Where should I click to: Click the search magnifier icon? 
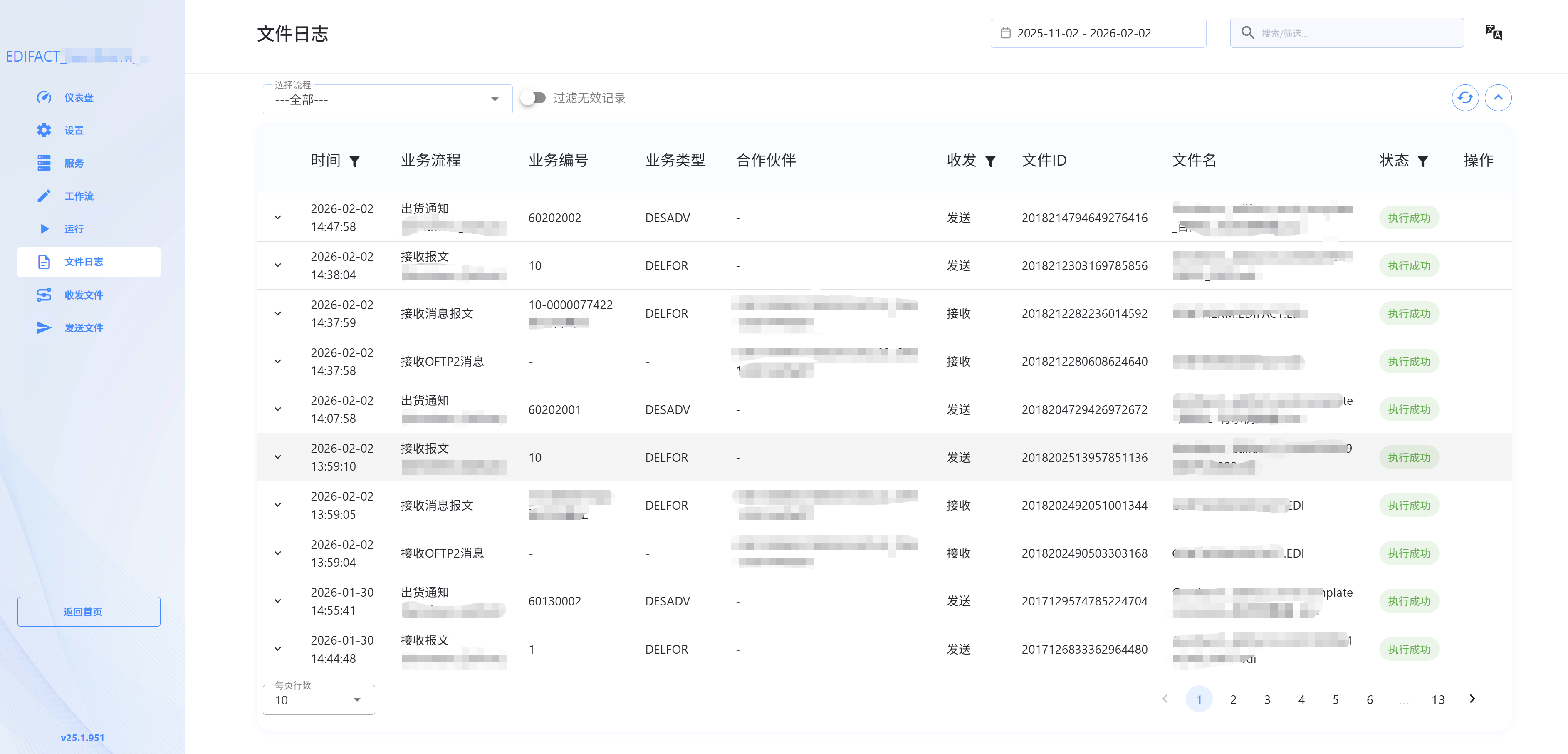pyautogui.click(x=1247, y=33)
